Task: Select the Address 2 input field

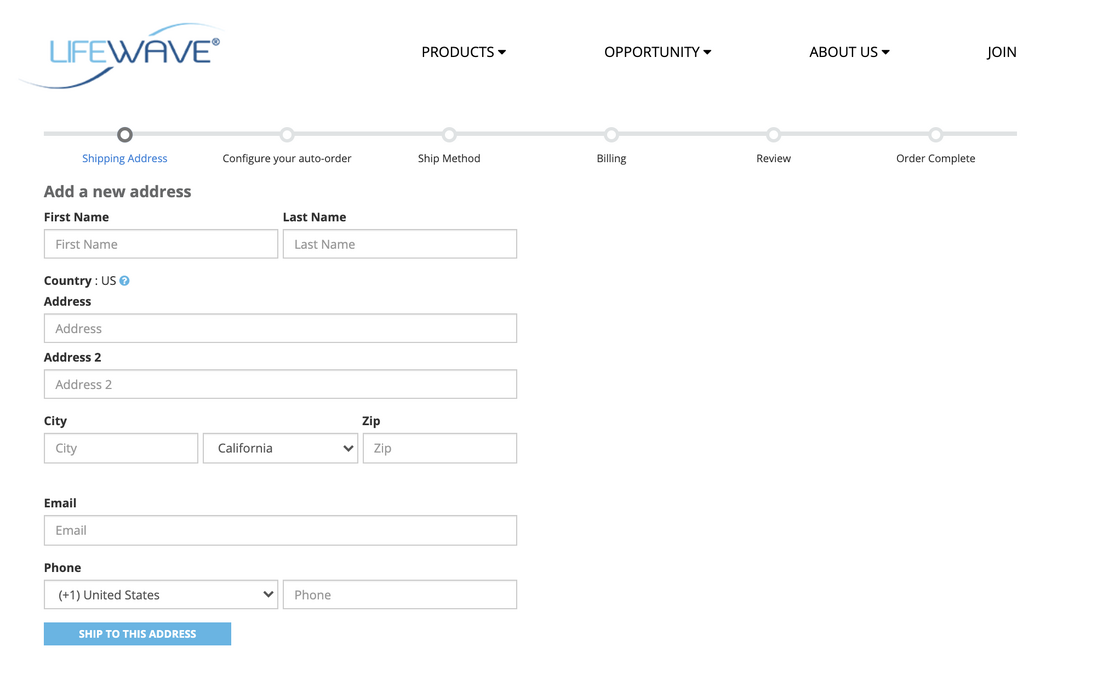Action: 280,384
